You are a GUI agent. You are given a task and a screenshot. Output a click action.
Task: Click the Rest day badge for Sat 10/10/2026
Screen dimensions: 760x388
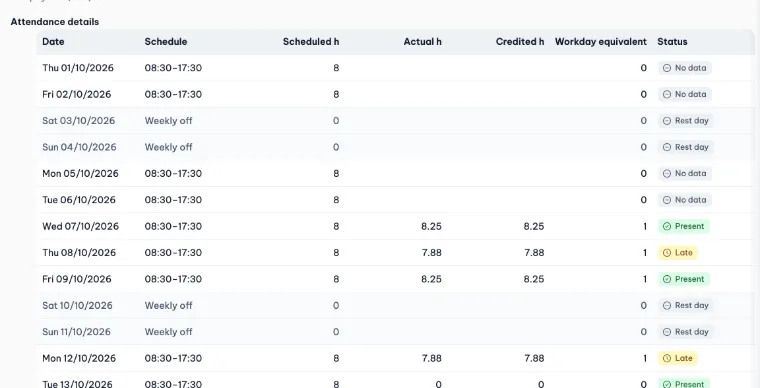tap(685, 305)
